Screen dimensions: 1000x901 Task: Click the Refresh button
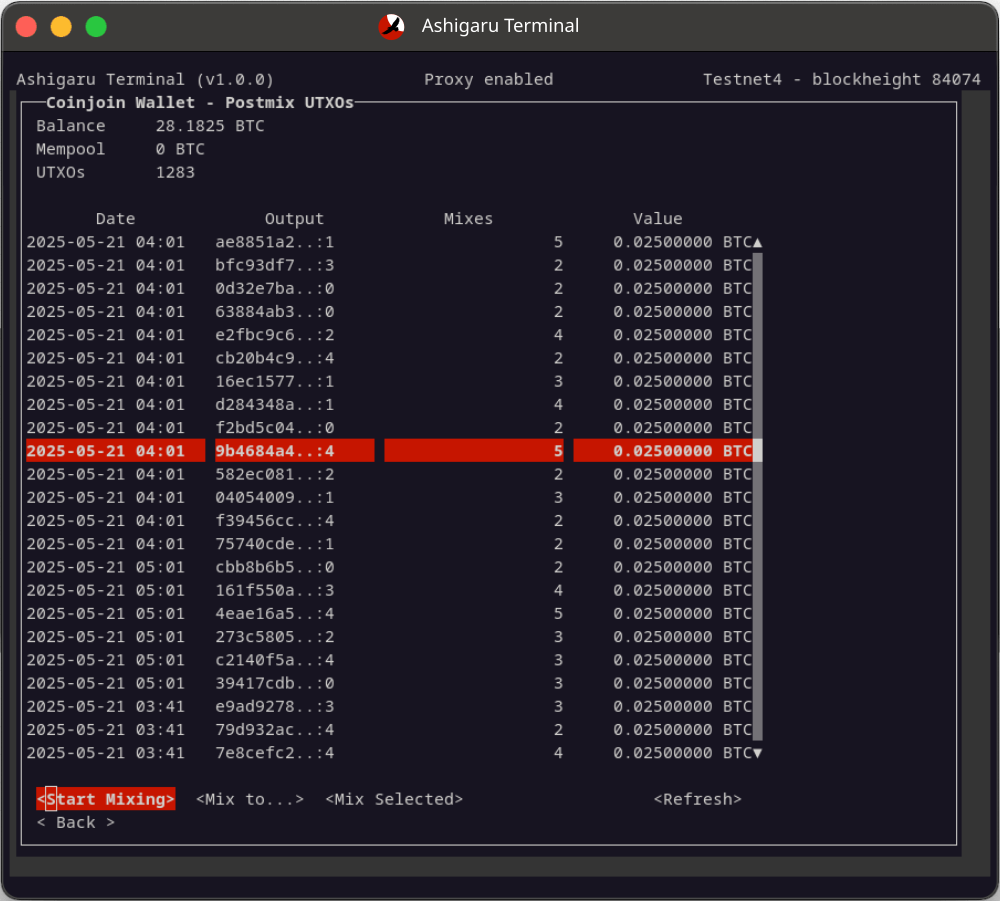698,799
